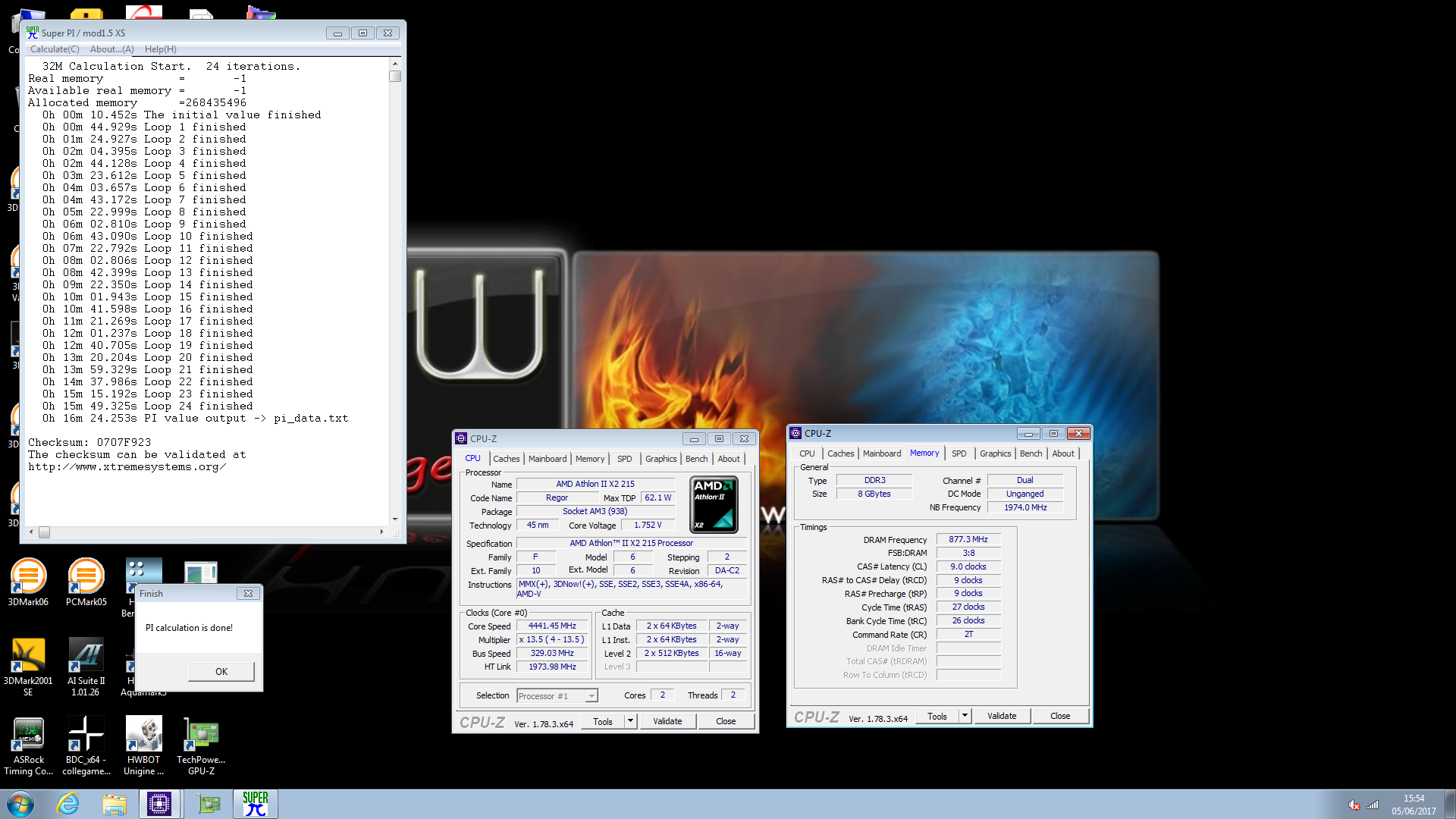
Task: Open Graphics tab in left CPU-Z window
Action: pyautogui.click(x=661, y=459)
